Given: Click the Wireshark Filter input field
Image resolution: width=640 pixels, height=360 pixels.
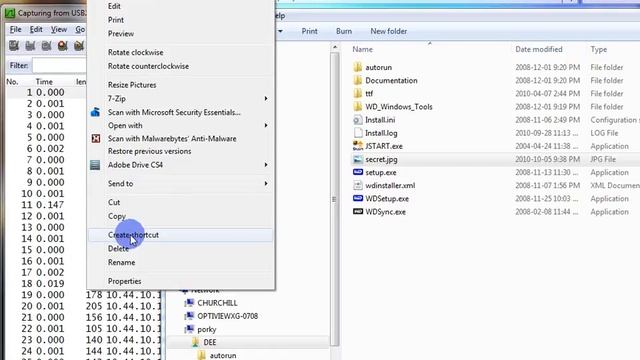Looking at the screenshot, I should click(60, 65).
